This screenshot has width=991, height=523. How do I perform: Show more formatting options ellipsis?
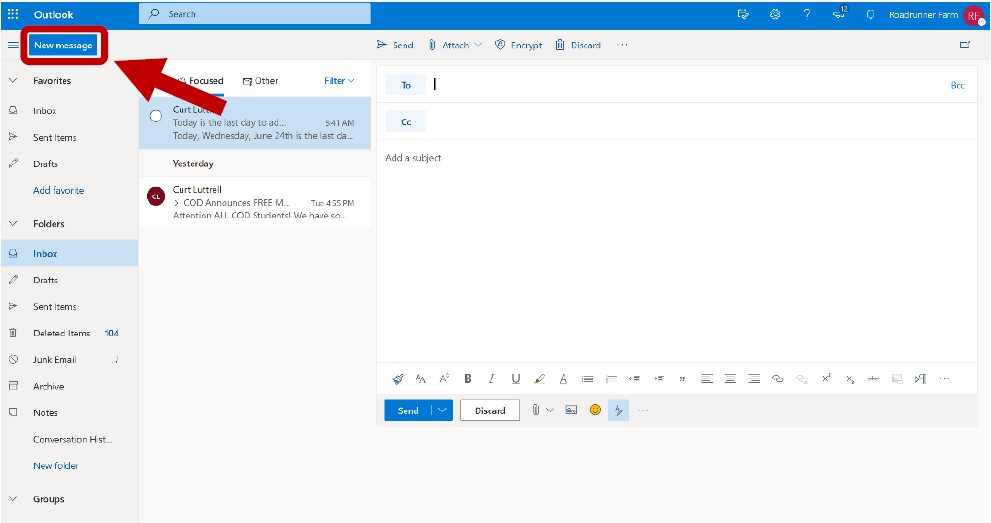[x=944, y=379]
